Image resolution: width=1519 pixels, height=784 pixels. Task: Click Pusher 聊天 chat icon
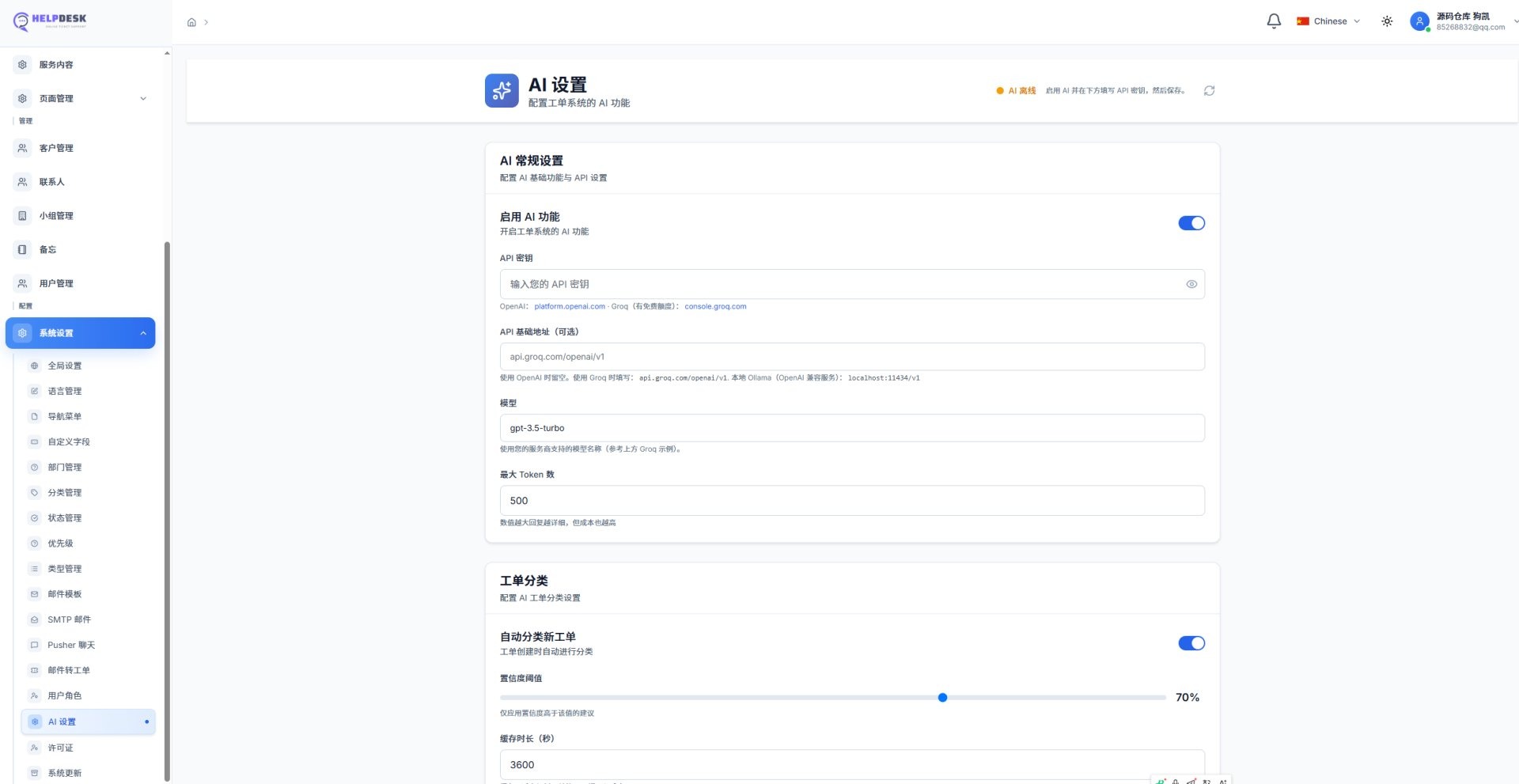point(34,645)
